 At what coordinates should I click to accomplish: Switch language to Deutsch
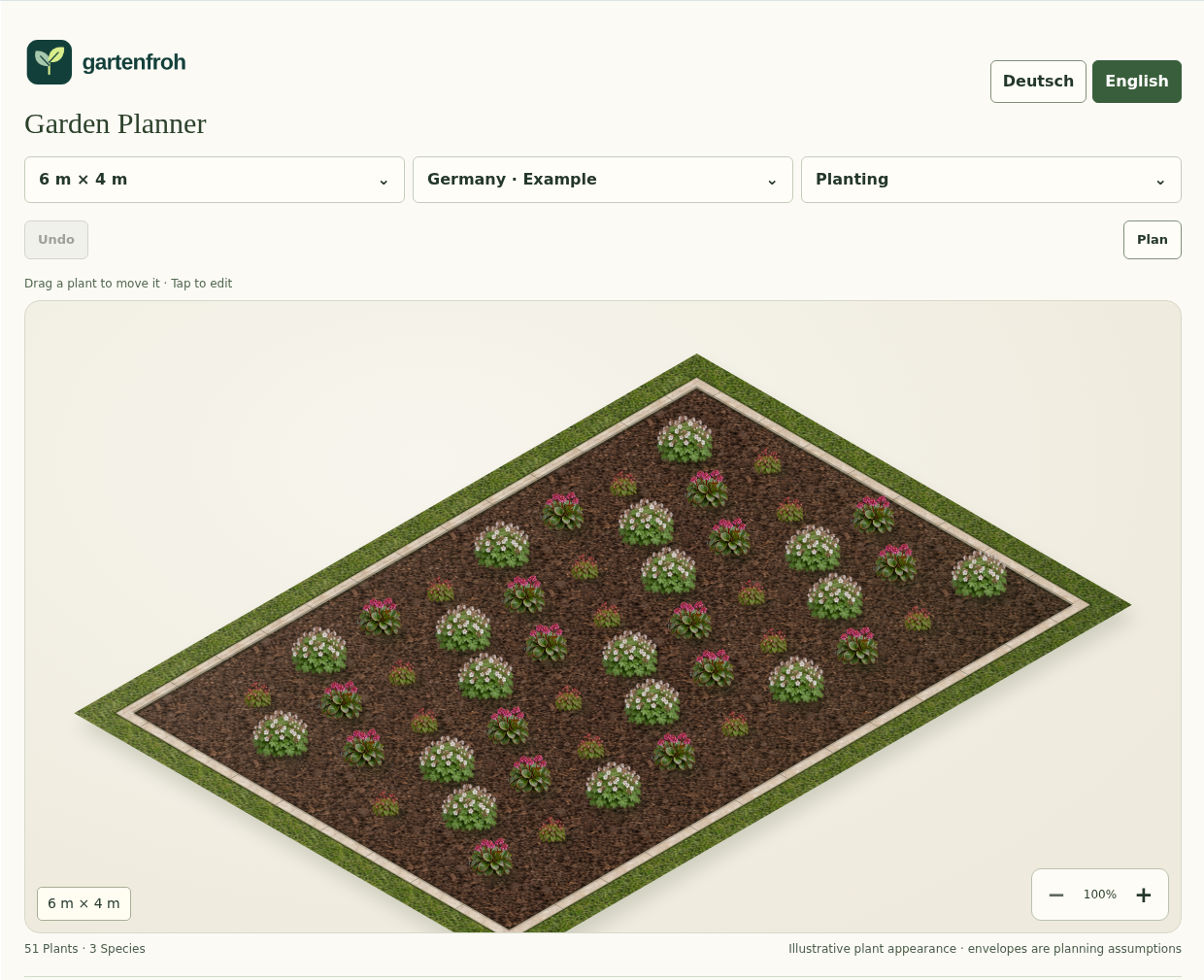[x=1038, y=82]
